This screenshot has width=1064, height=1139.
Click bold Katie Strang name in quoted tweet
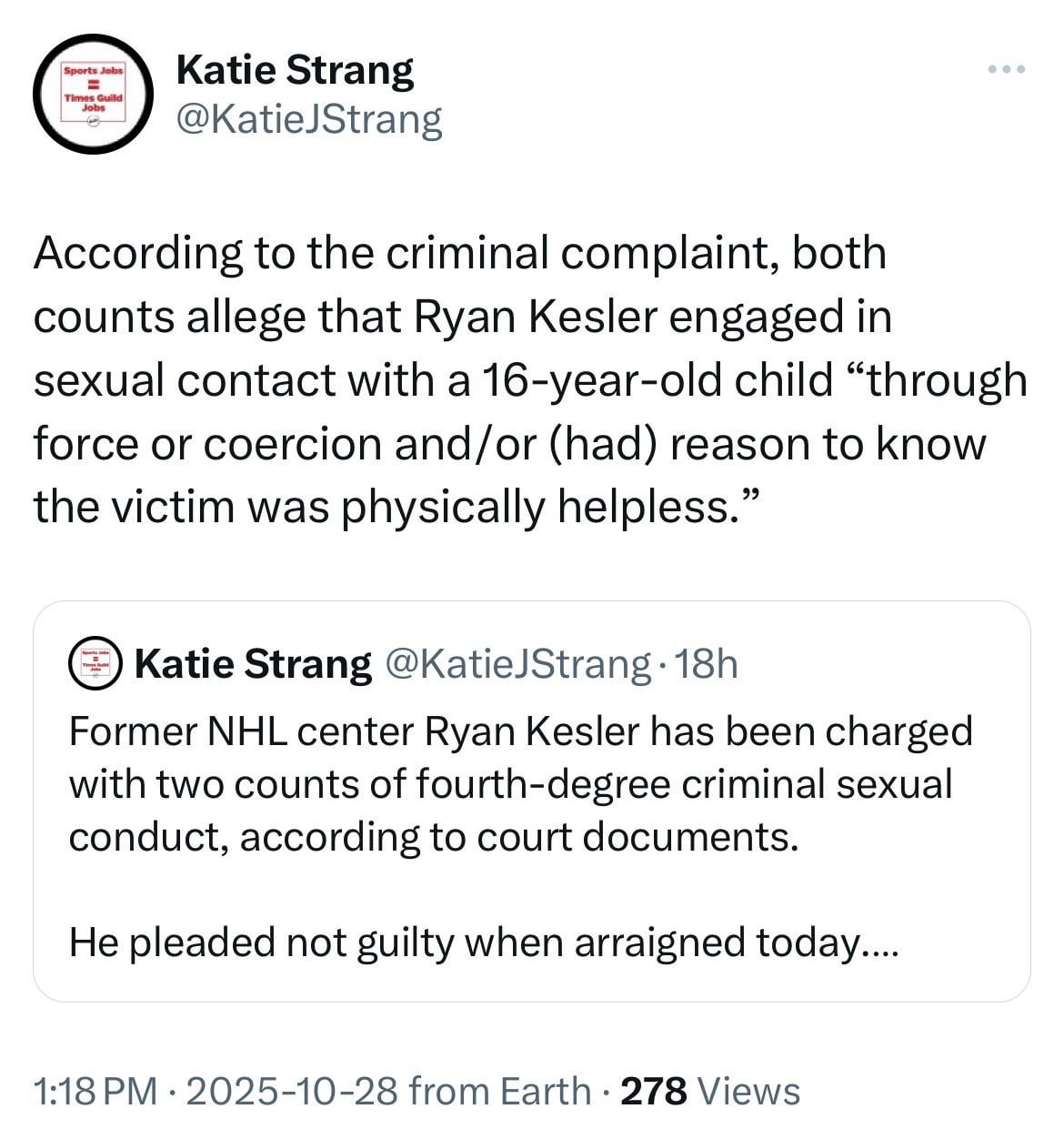click(253, 664)
